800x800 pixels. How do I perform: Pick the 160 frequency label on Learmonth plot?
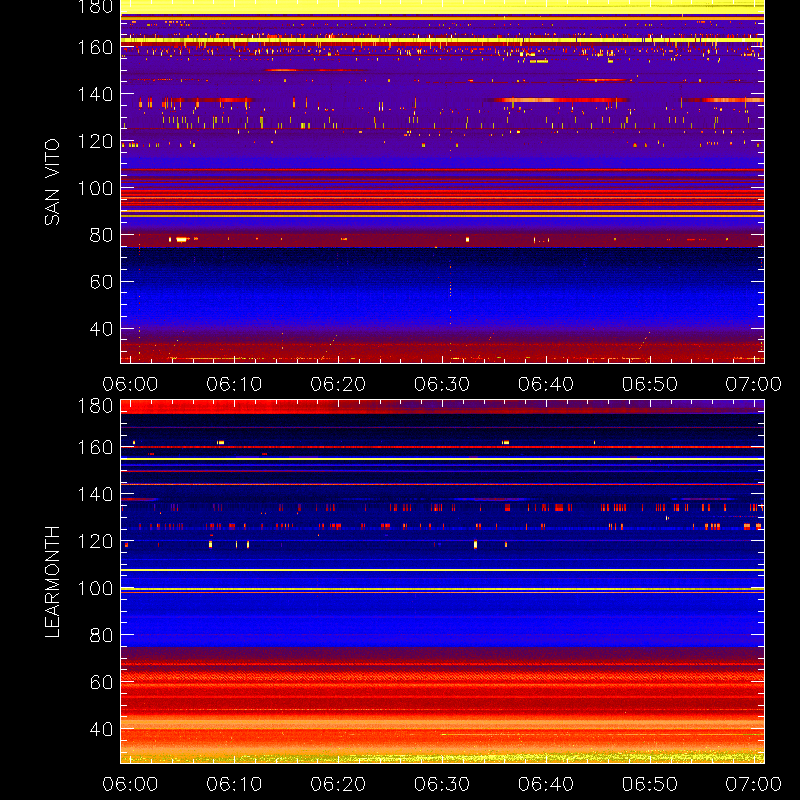point(95,447)
